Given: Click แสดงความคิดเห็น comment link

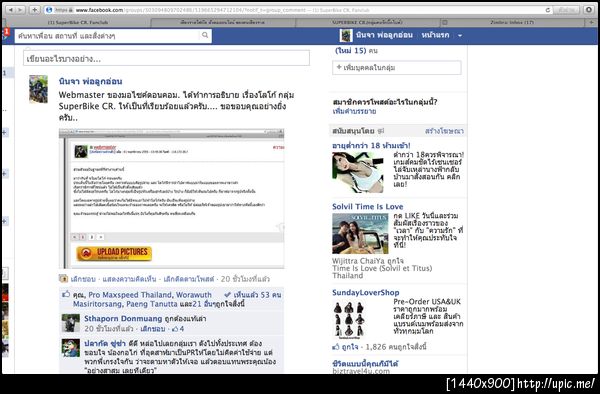Looking at the screenshot, I should [129, 279].
